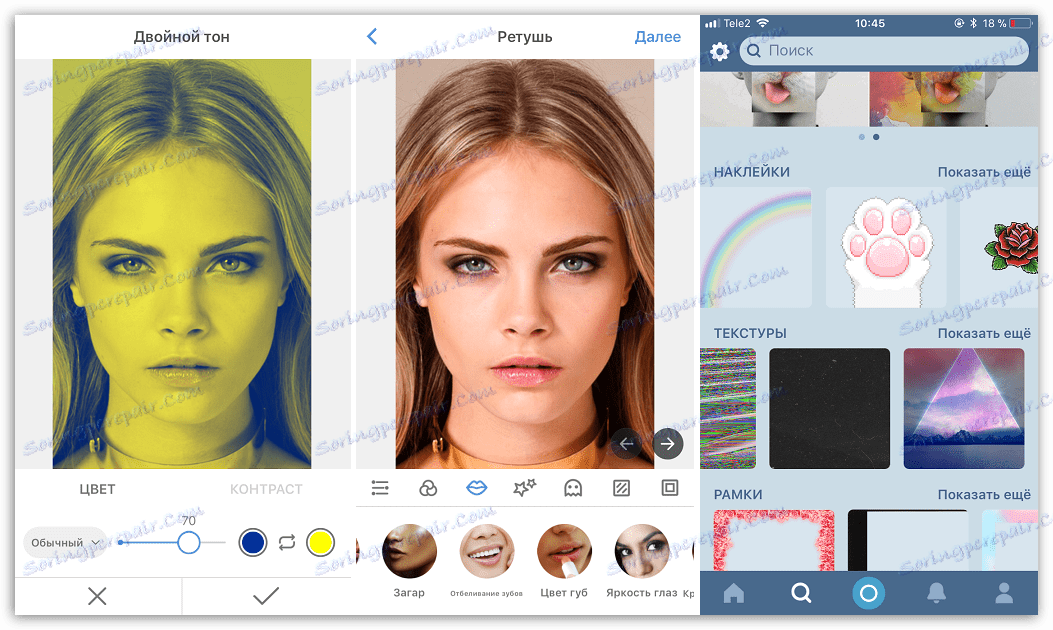Open the adjustments list icon in retouch toolbar
Image resolution: width=1053 pixels, height=630 pixels.
pyautogui.click(x=380, y=488)
